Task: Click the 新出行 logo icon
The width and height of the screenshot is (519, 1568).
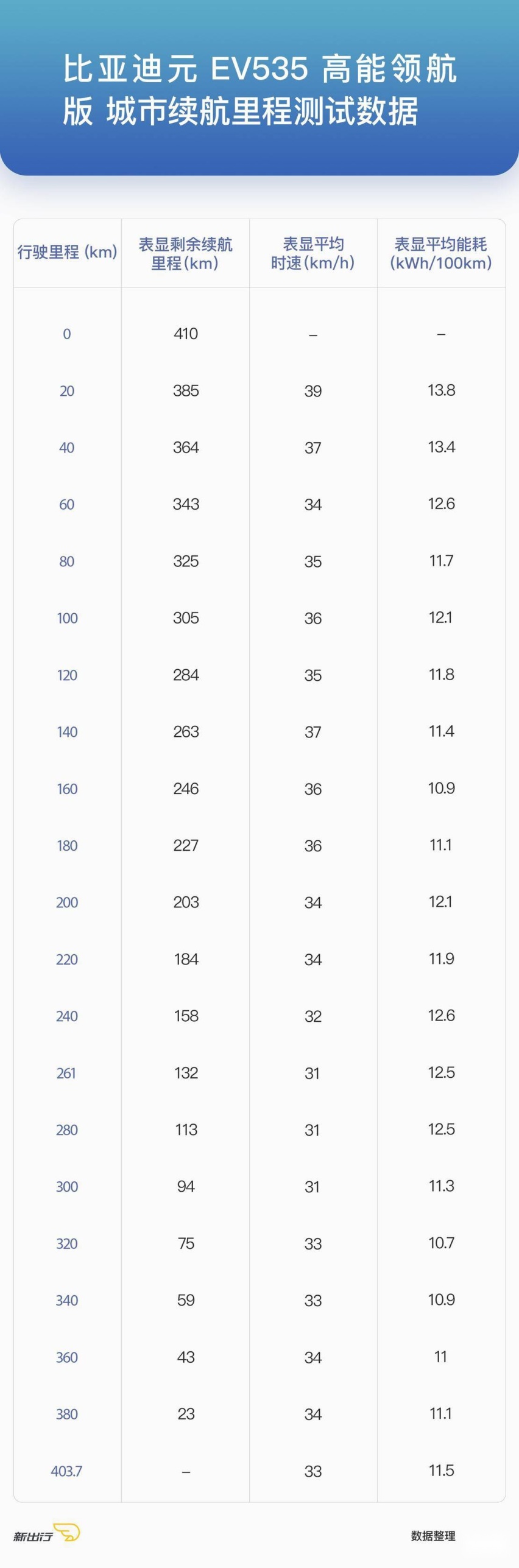Action: point(46,1532)
